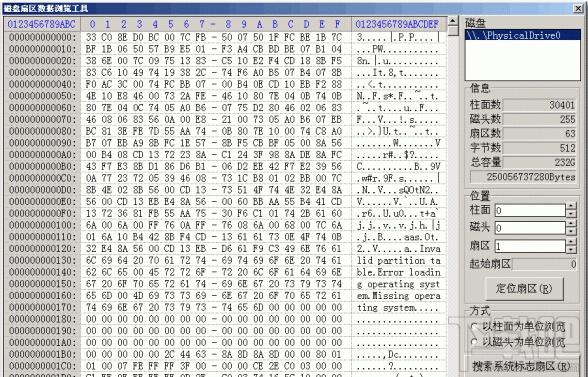Click ASCII text "lid partition ta" row
Image resolution: width=588 pixels, height=377 pixels.
coord(398,260)
